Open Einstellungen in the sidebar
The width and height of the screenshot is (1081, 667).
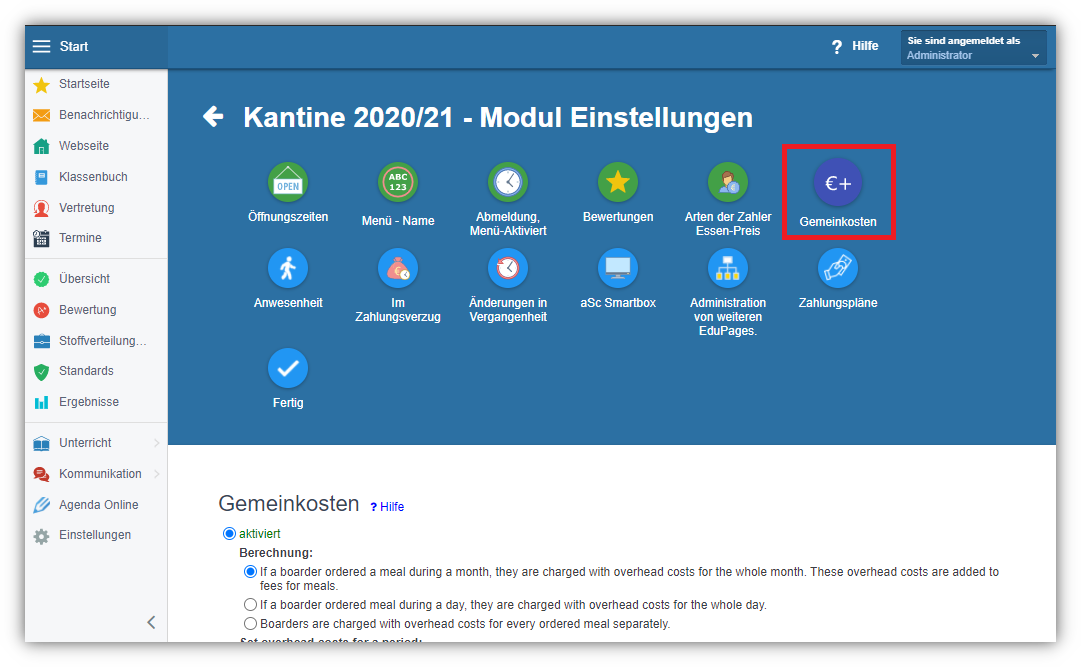coord(94,535)
